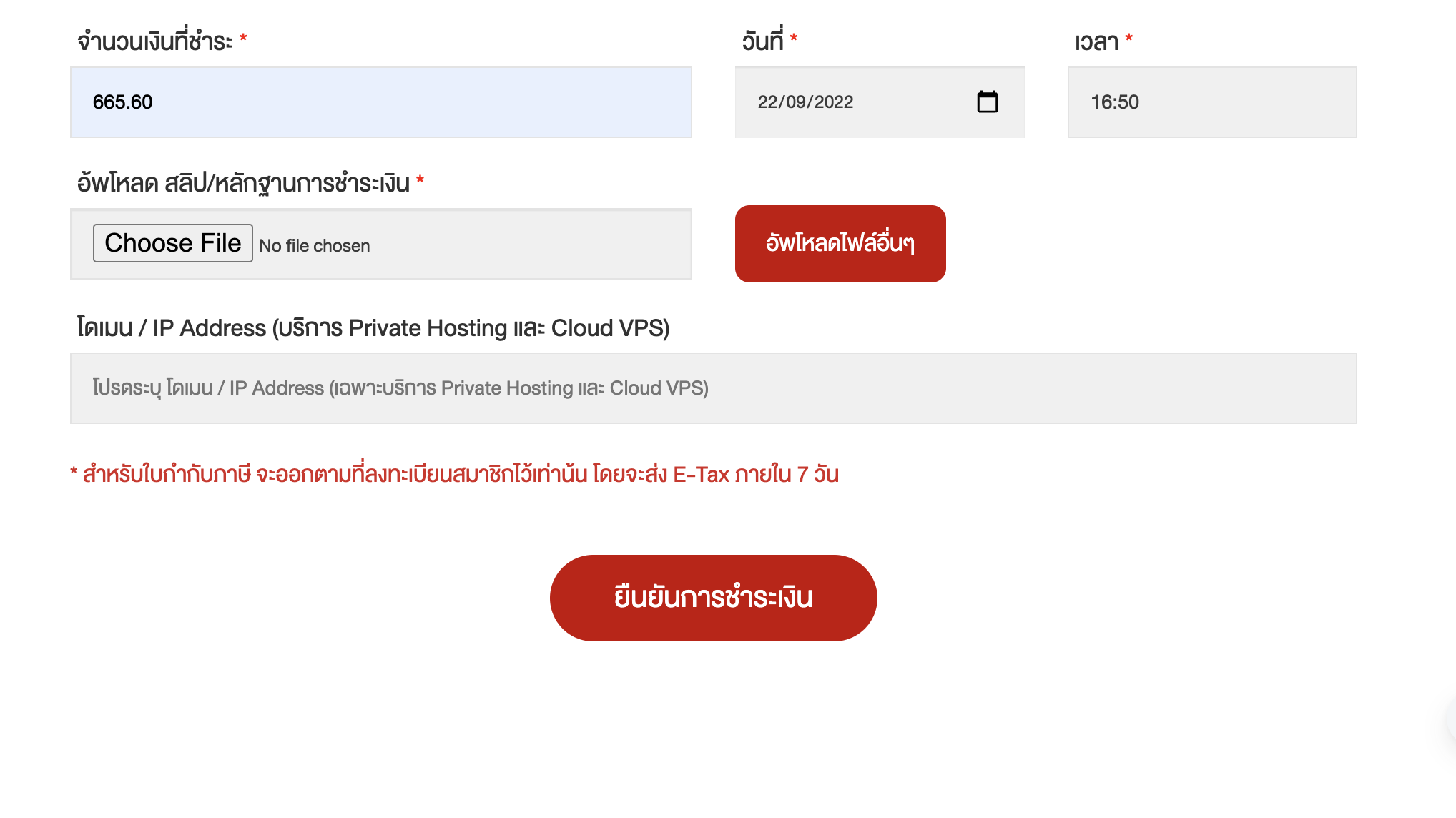Viewport: 1456px width, 818px height.
Task: Focus the โดเมน / IP Address input field
Action: [x=714, y=388]
